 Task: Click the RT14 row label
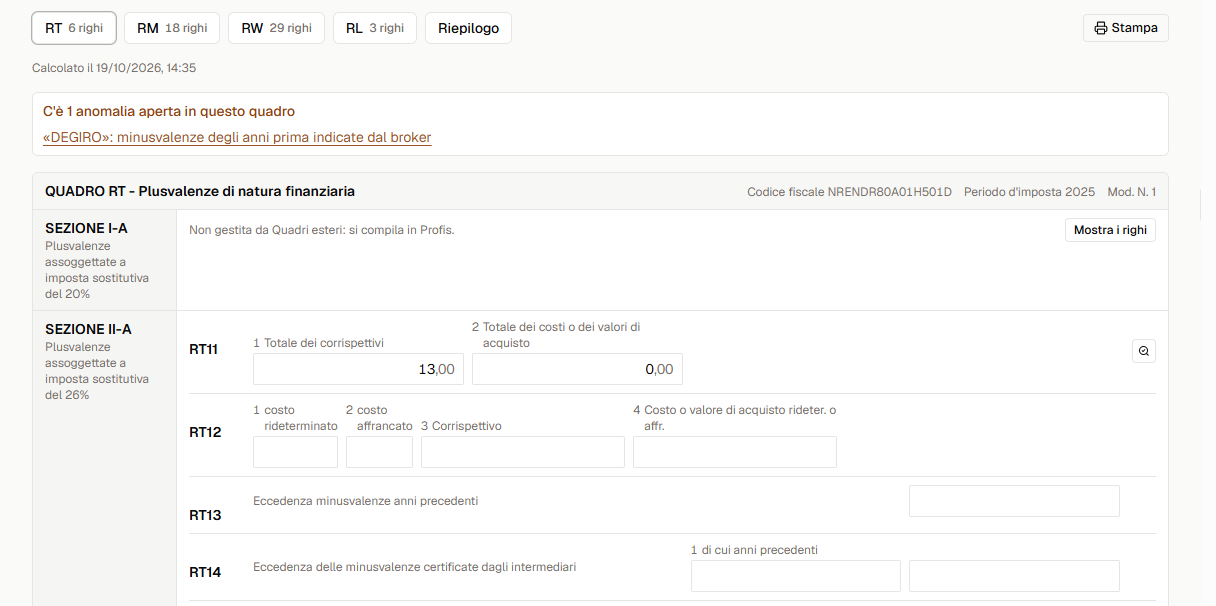(205, 572)
